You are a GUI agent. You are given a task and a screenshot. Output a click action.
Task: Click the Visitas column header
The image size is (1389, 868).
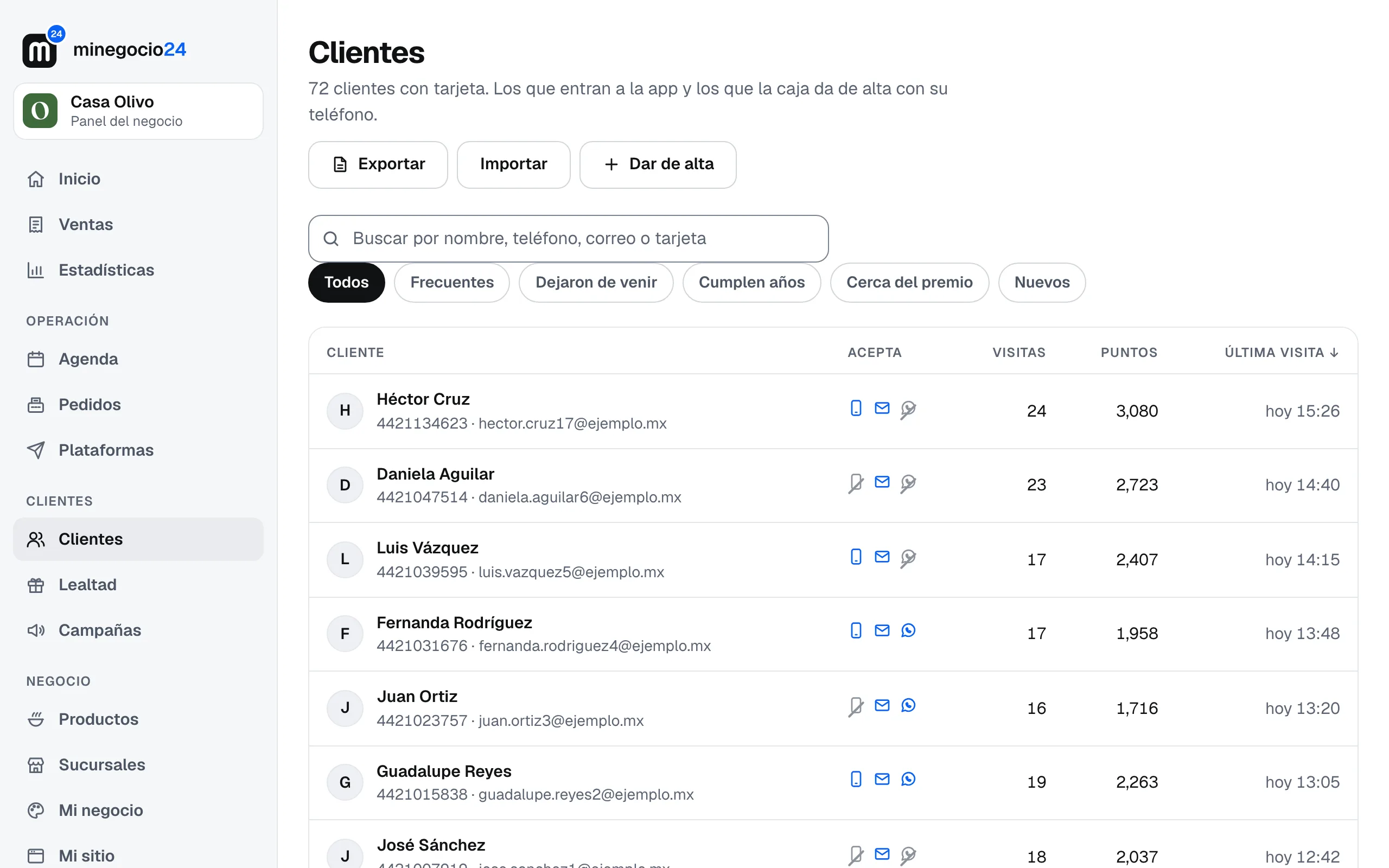pos(1019,353)
